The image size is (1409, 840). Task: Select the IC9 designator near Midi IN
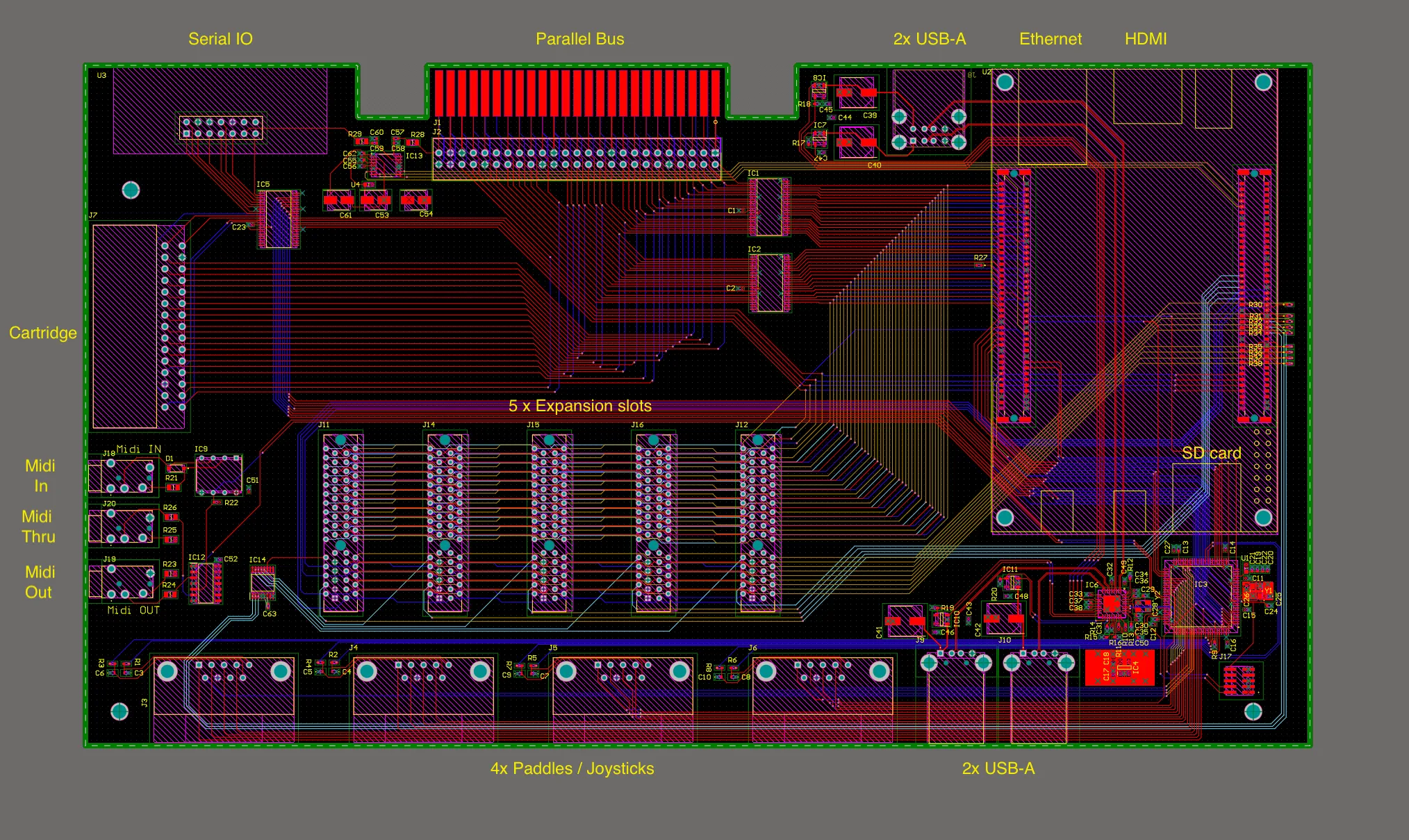coord(201,450)
